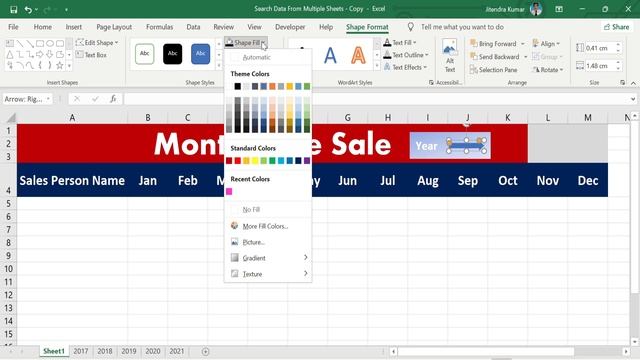Open the Rotate dropdown

tap(548, 70)
